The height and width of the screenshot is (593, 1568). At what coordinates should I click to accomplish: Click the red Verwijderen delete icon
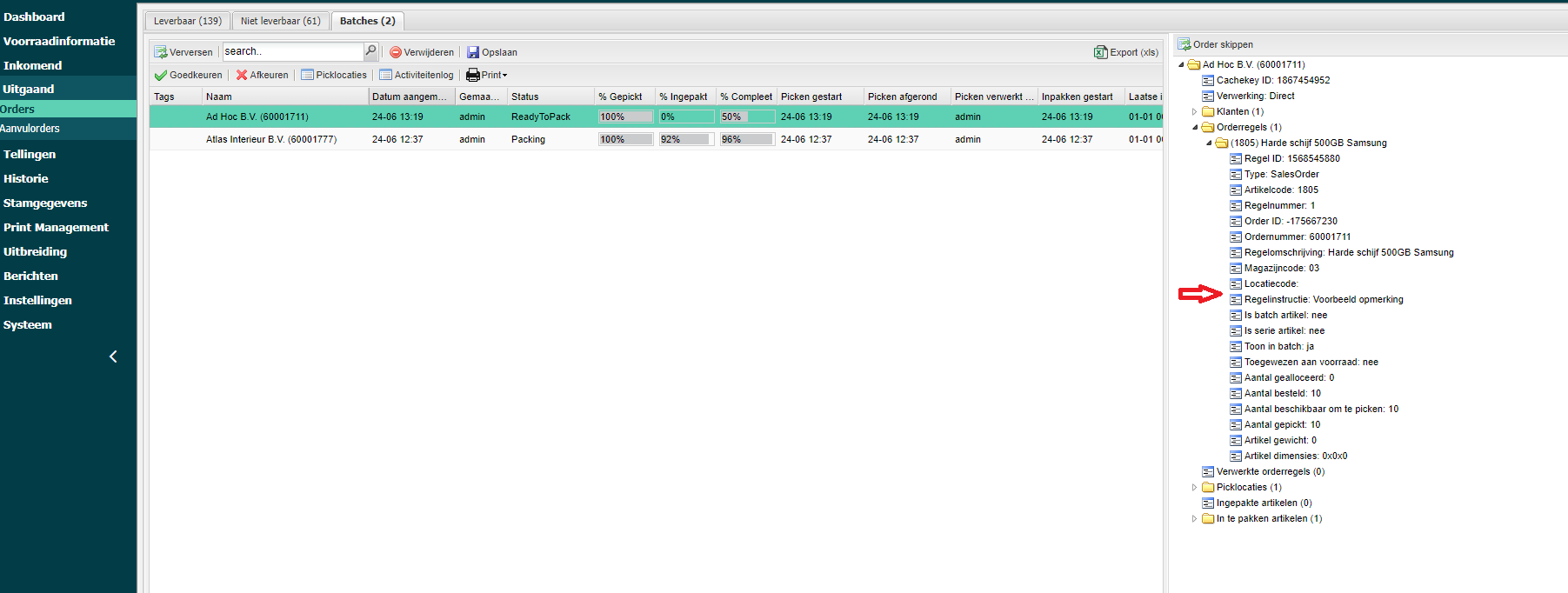[x=396, y=52]
